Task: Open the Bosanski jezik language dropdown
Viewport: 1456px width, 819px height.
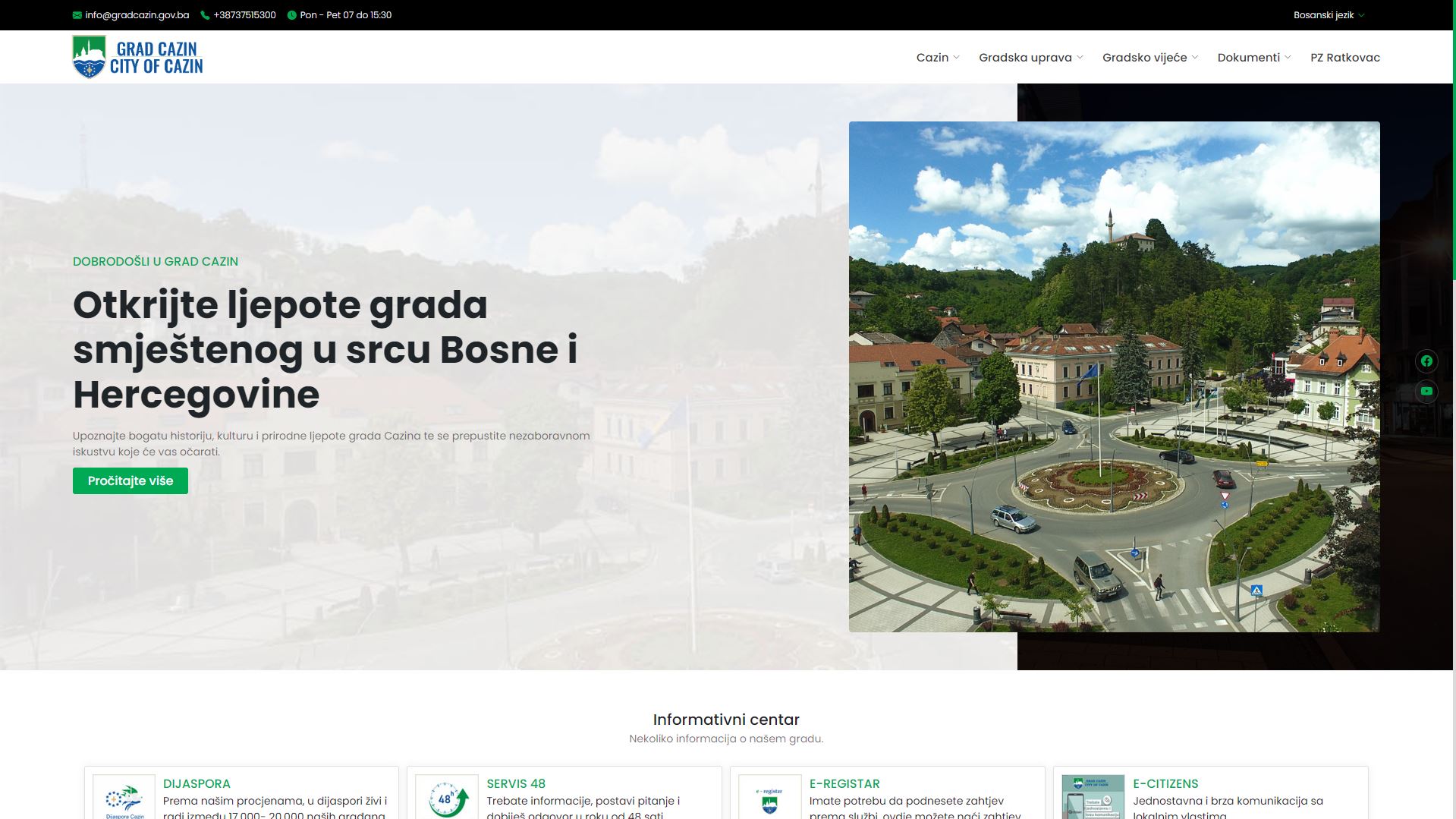Action: (x=1329, y=15)
